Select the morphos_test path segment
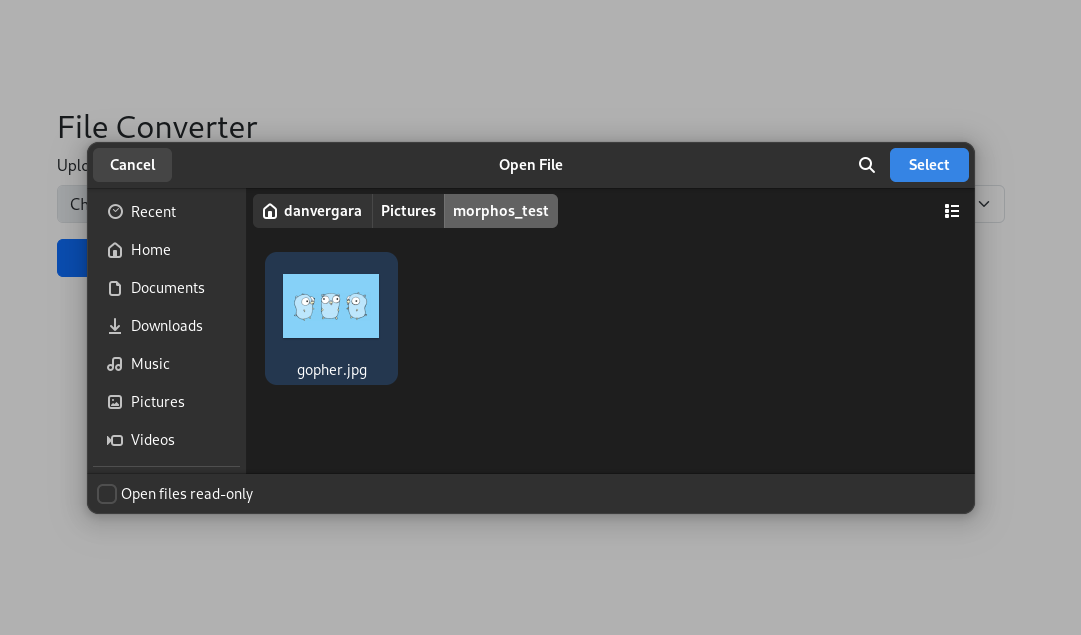 (501, 211)
